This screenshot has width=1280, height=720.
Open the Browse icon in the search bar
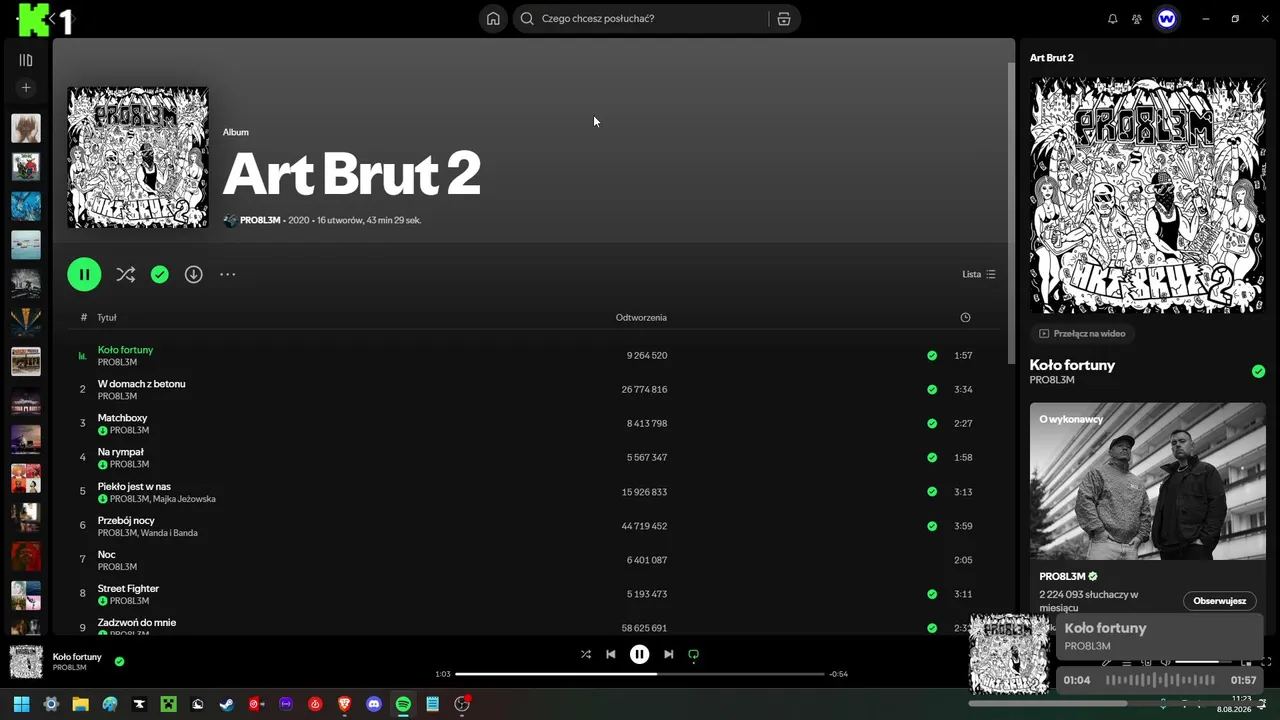click(x=784, y=18)
